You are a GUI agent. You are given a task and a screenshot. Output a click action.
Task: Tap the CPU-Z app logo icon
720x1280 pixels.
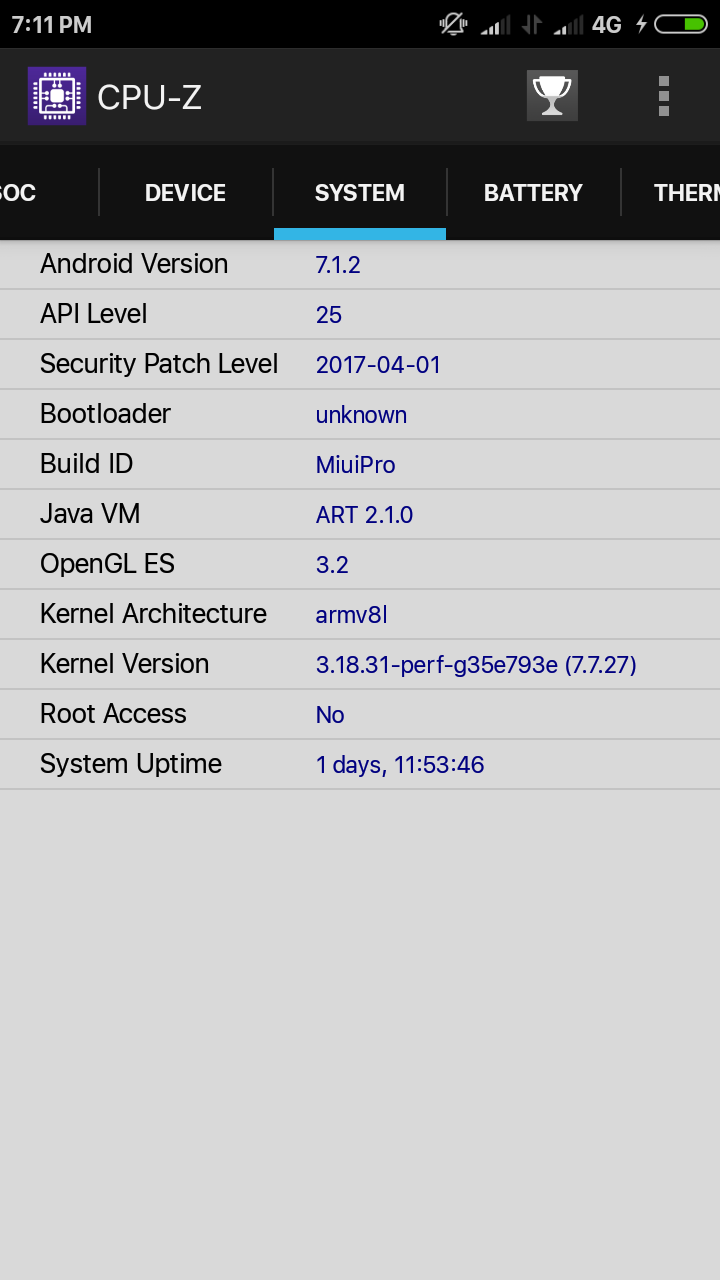coord(57,96)
